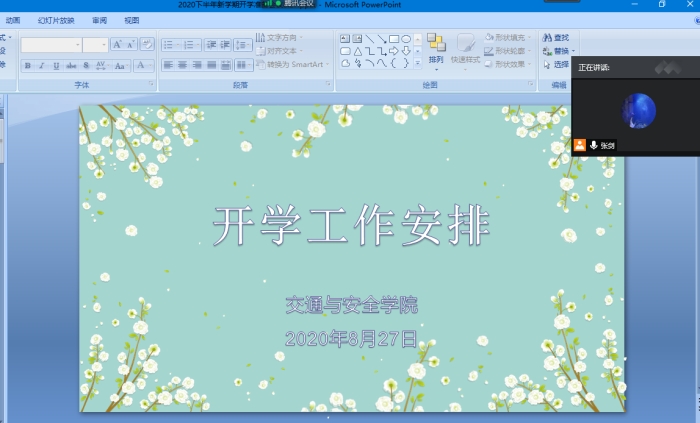
Task: Toggle underline text formatting
Action: point(56,66)
